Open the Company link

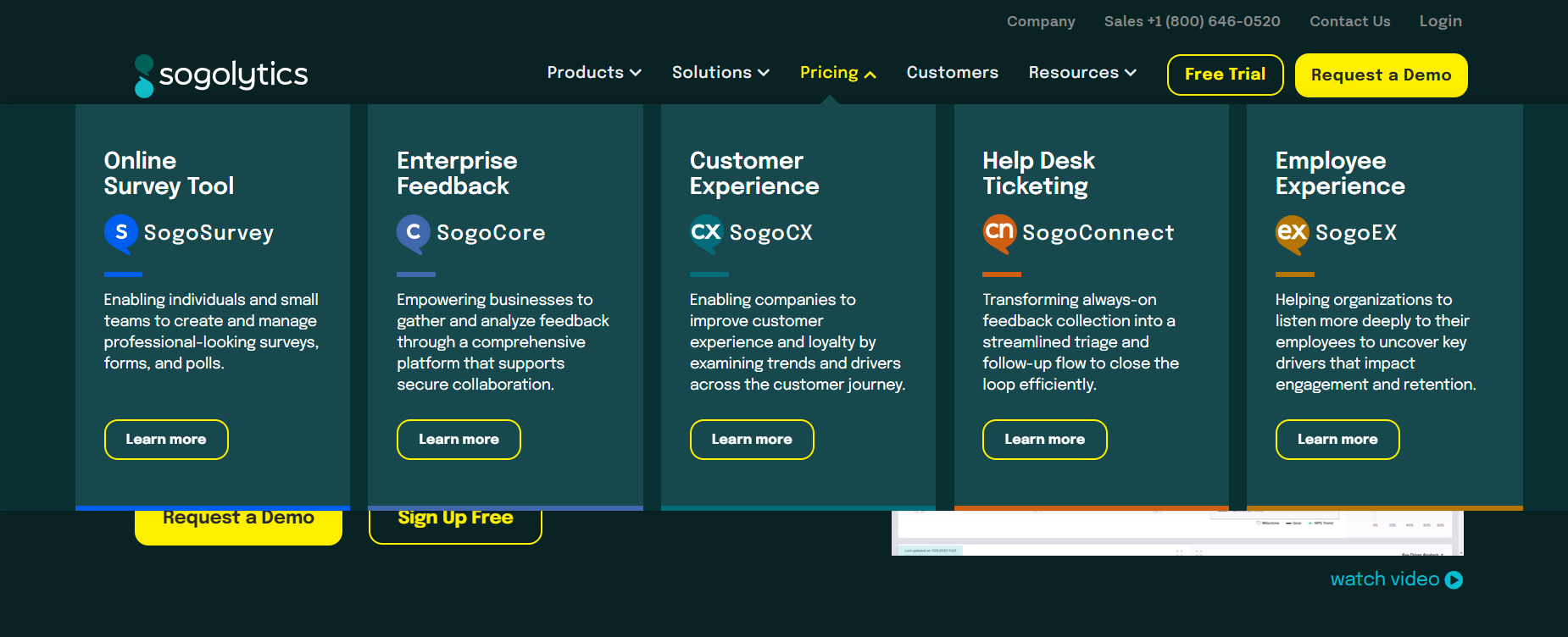tap(1040, 21)
